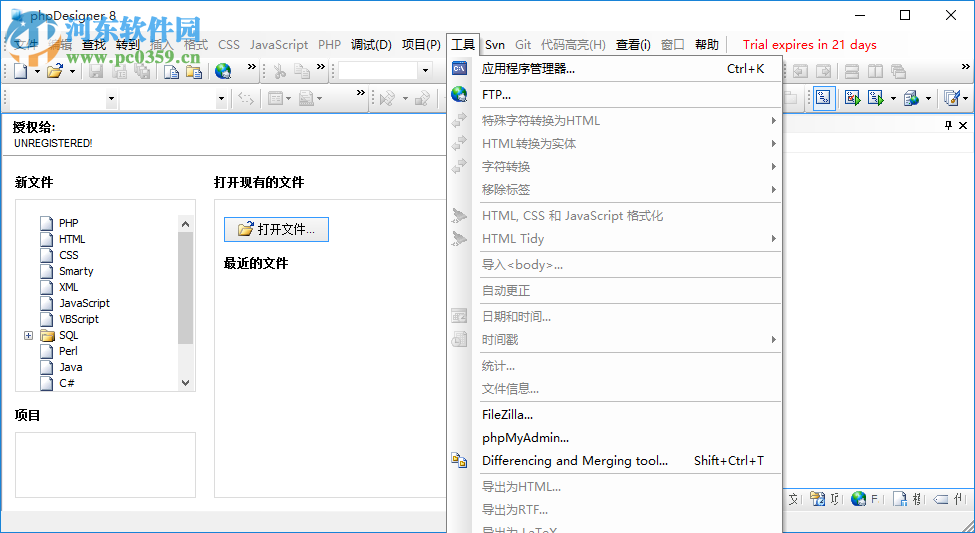Click the code beautifier icon highlighted in toolbar

coord(824,98)
